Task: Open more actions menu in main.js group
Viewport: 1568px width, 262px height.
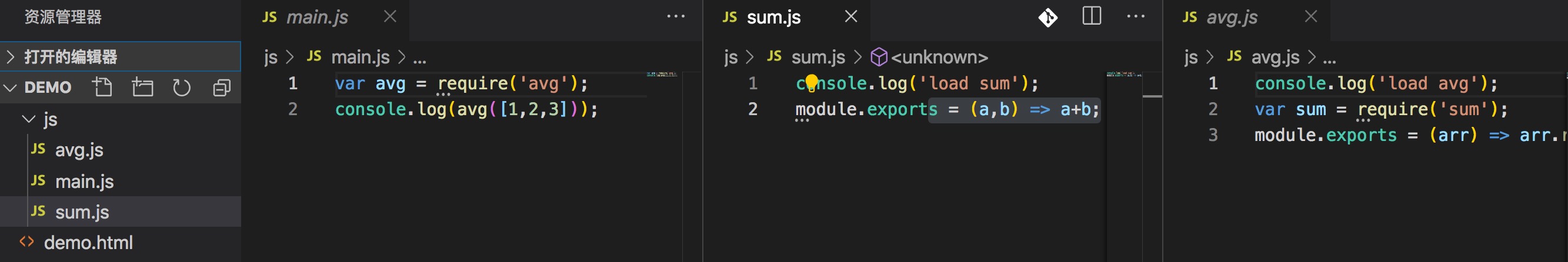Action: tap(676, 17)
